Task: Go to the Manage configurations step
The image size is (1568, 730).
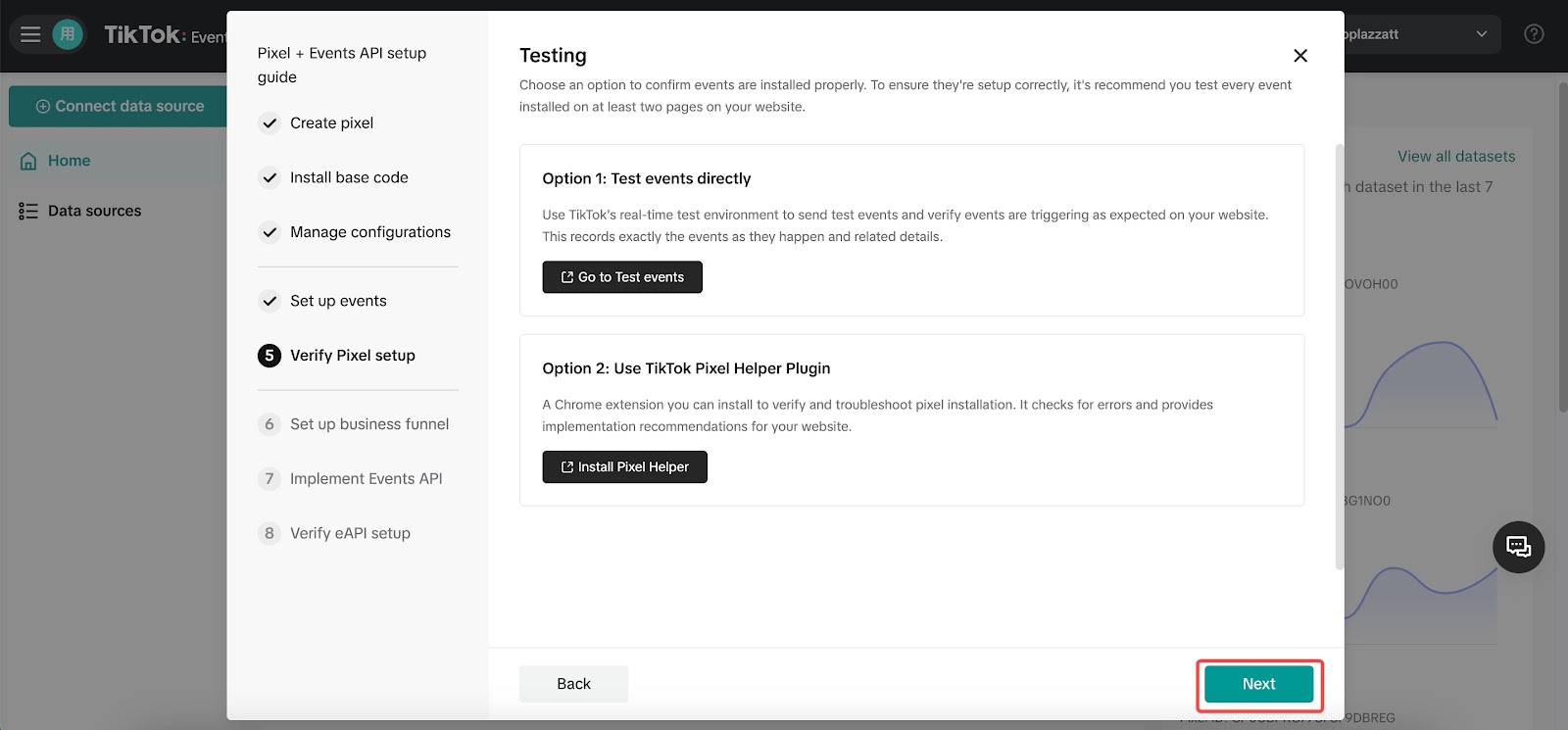Action: [370, 233]
